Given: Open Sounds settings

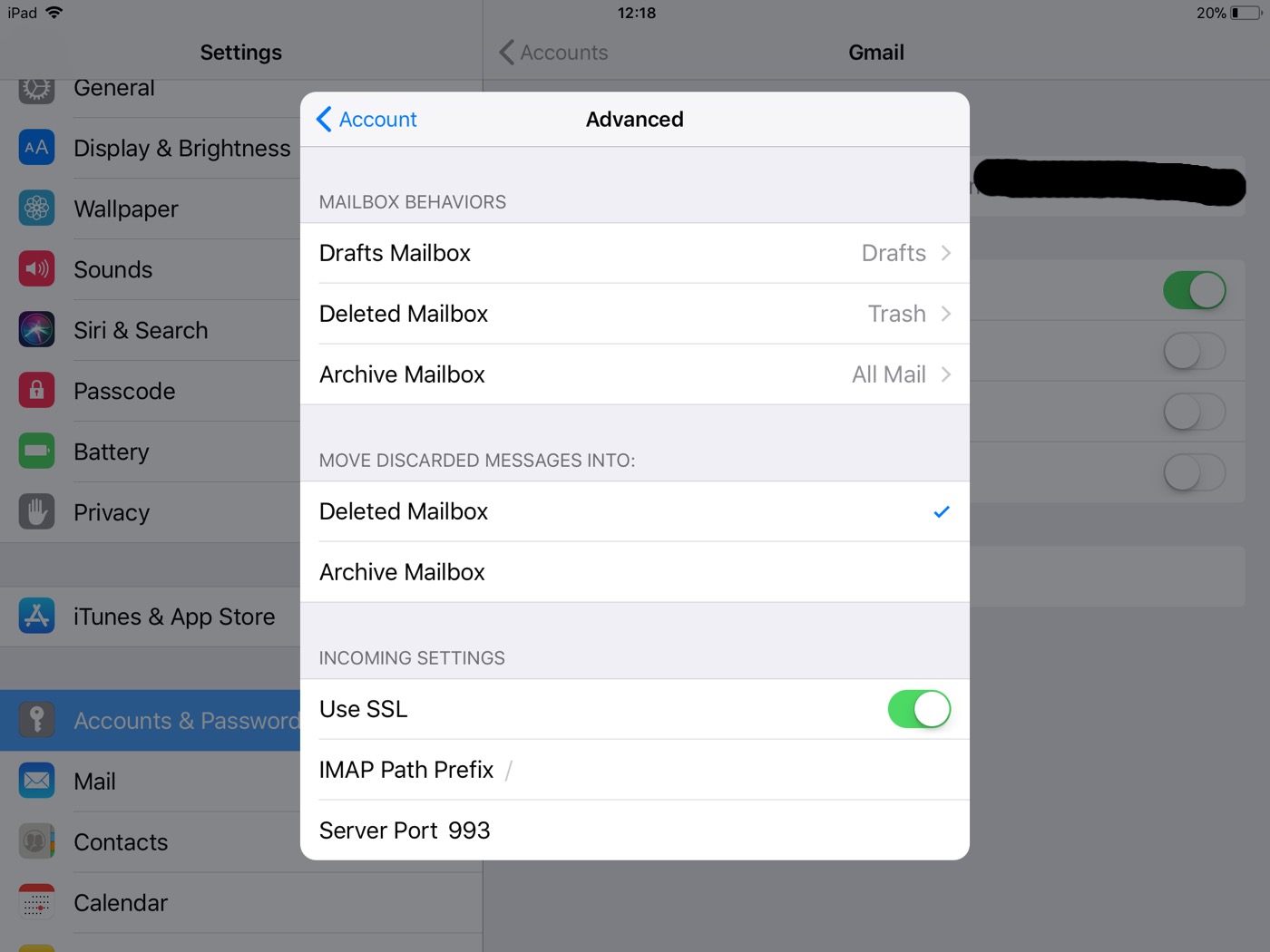Looking at the screenshot, I should coord(151,269).
